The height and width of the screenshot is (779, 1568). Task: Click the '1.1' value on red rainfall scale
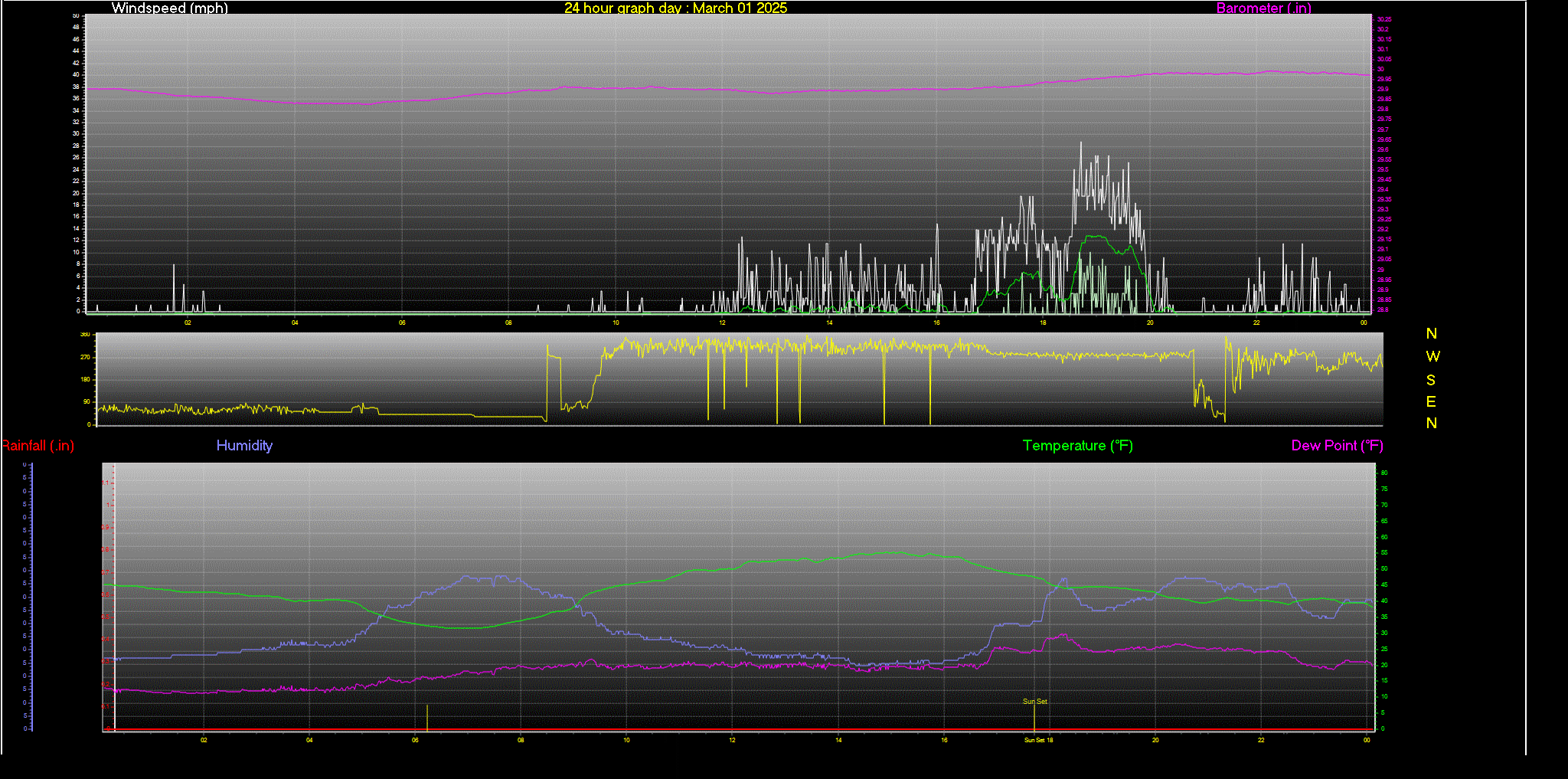pos(106,483)
